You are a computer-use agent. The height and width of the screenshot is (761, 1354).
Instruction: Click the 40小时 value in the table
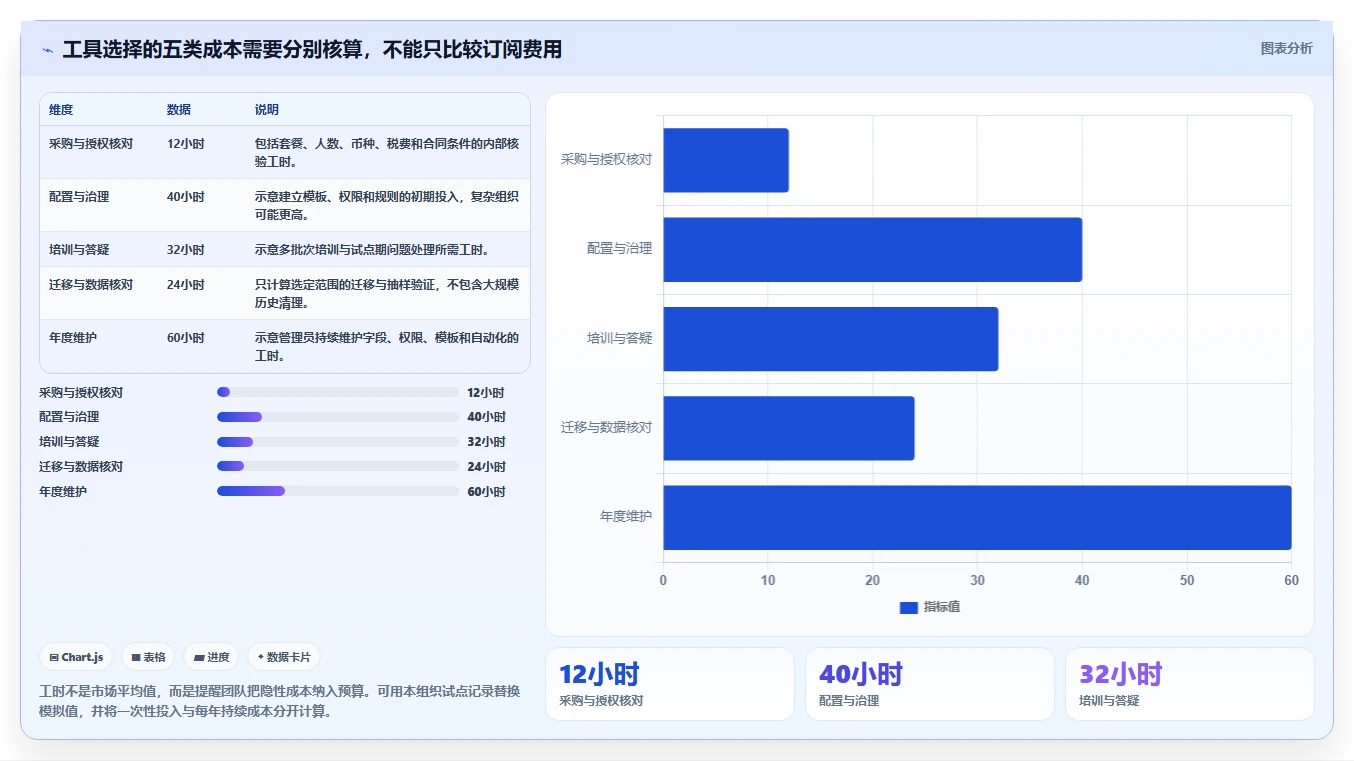pos(186,197)
